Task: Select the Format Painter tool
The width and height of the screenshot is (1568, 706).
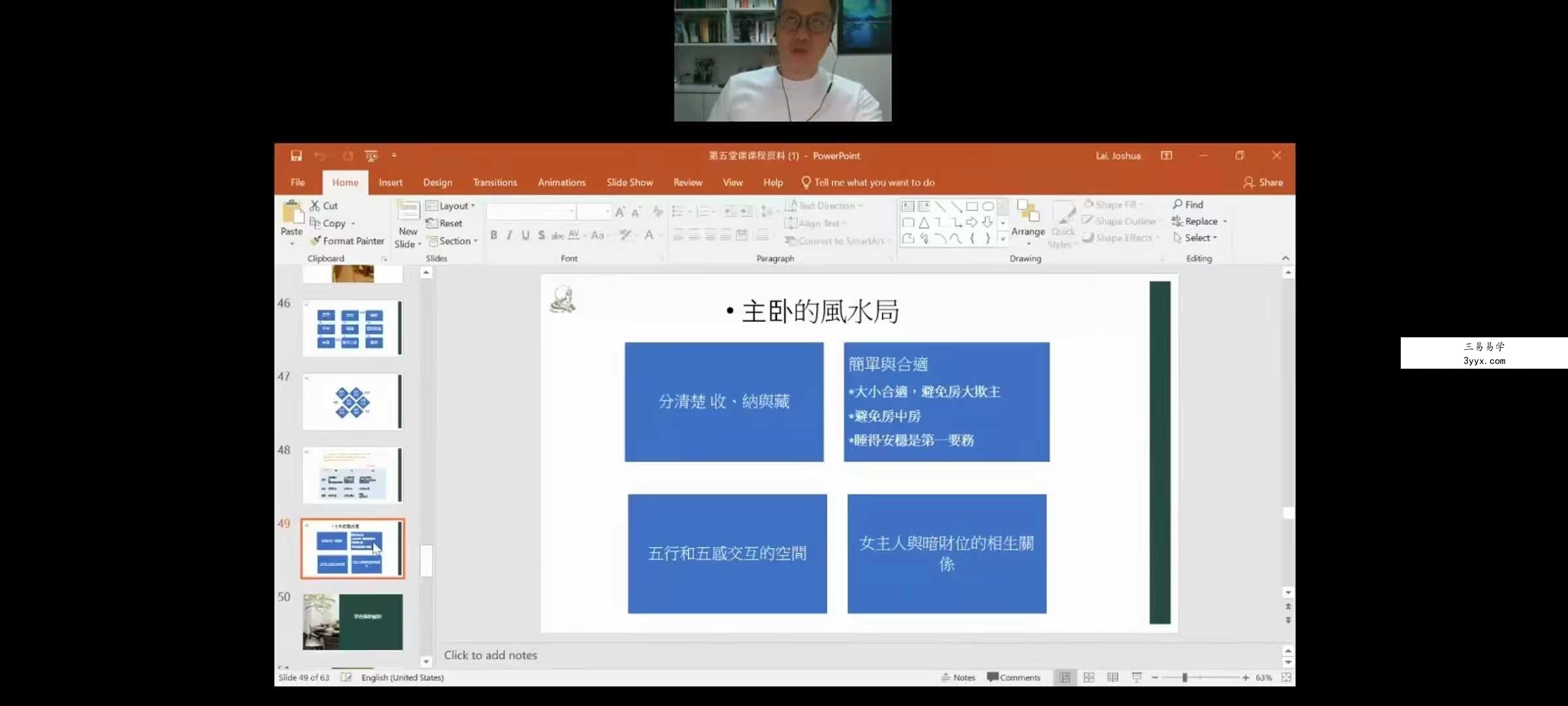Action: point(347,241)
